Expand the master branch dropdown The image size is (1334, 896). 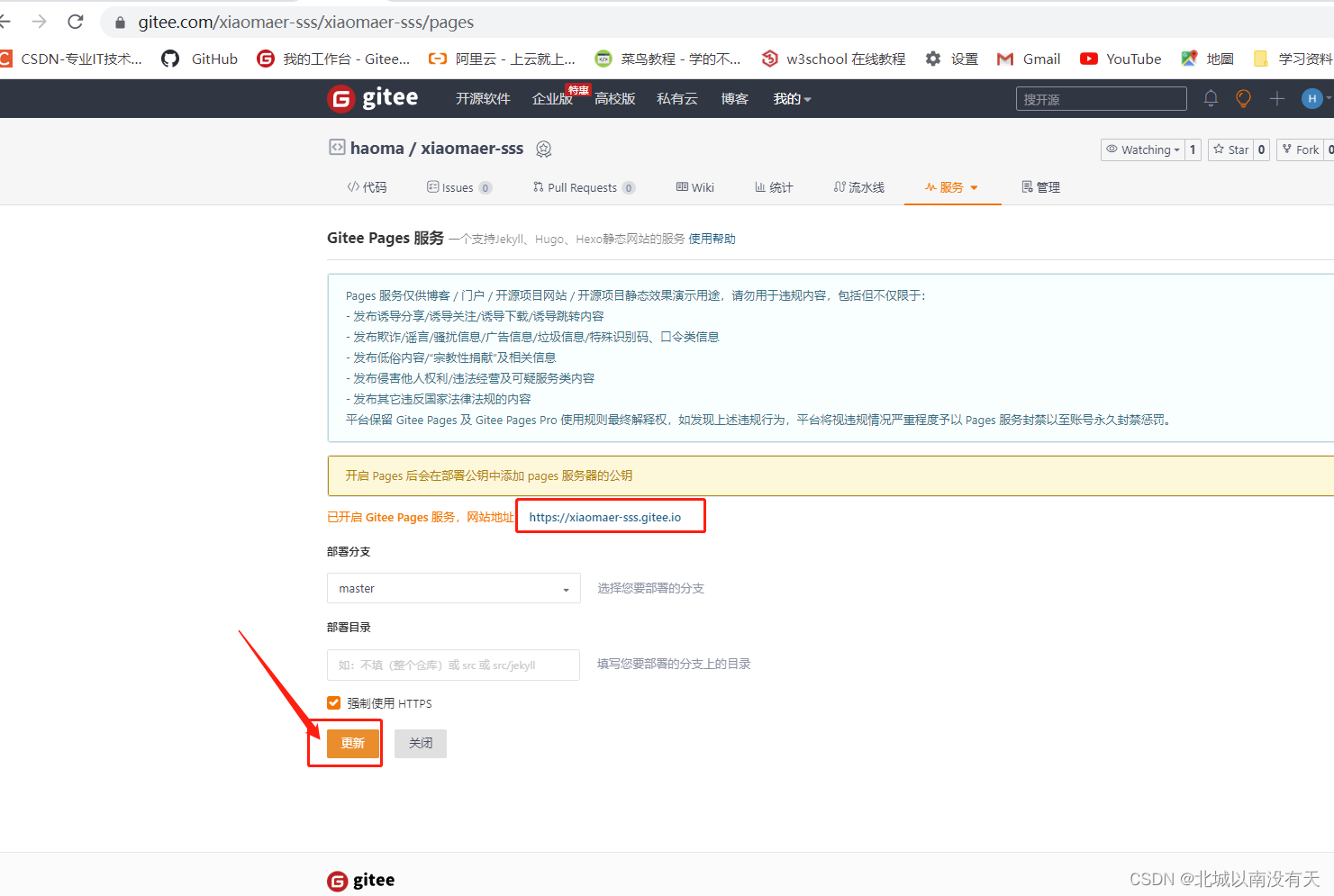point(454,588)
